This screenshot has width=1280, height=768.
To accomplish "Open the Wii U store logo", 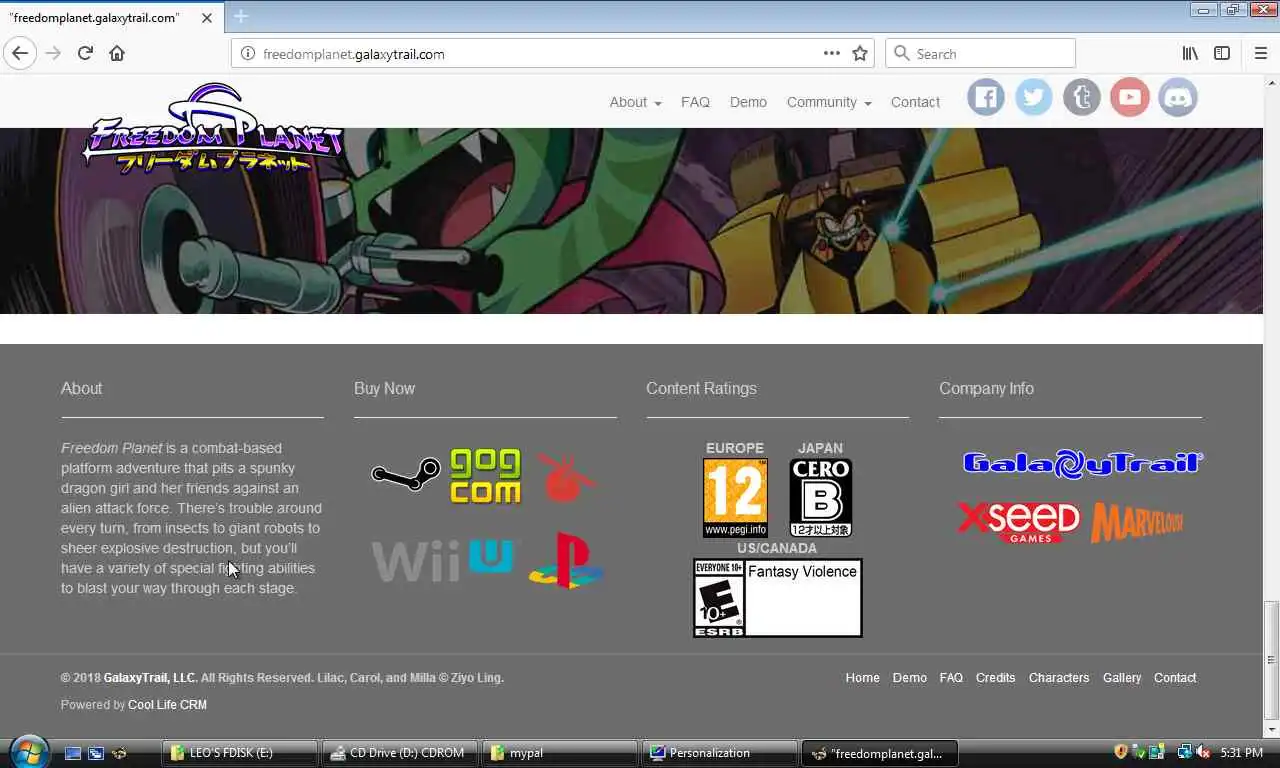I will (x=445, y=562).
